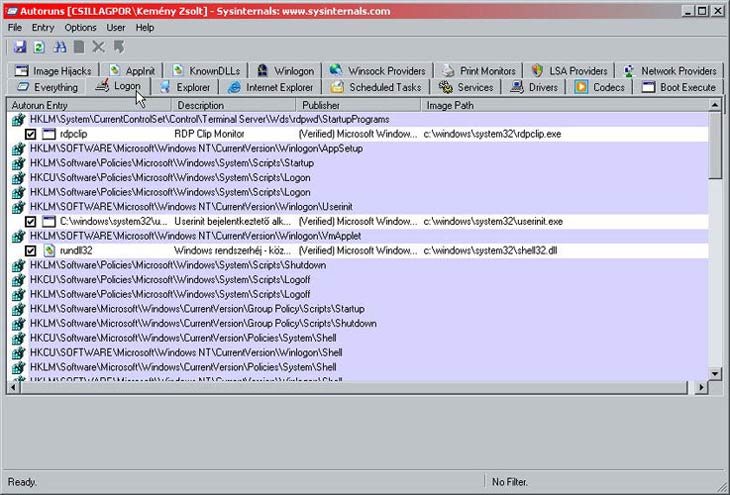Click the Delete X toolbar icon
The width and height of the screenshot is (730, 495).
click(x=98, y=47)
